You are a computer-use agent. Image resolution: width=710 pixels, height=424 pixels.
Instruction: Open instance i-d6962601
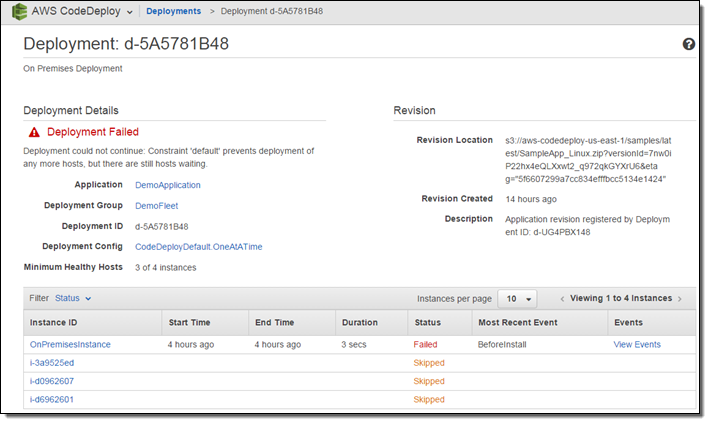(x=51, y=399)
